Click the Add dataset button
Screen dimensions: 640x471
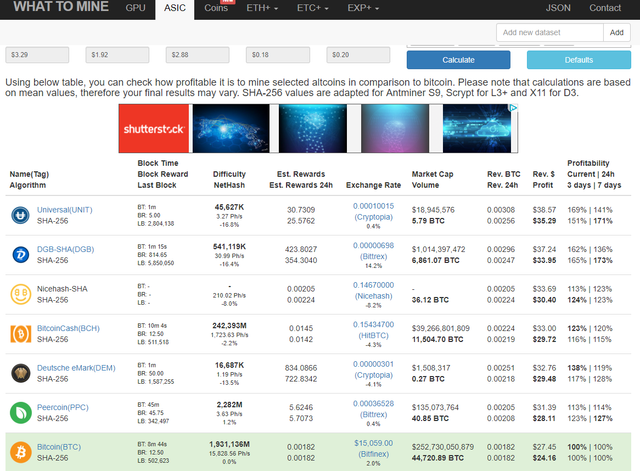tap(617, 33)
